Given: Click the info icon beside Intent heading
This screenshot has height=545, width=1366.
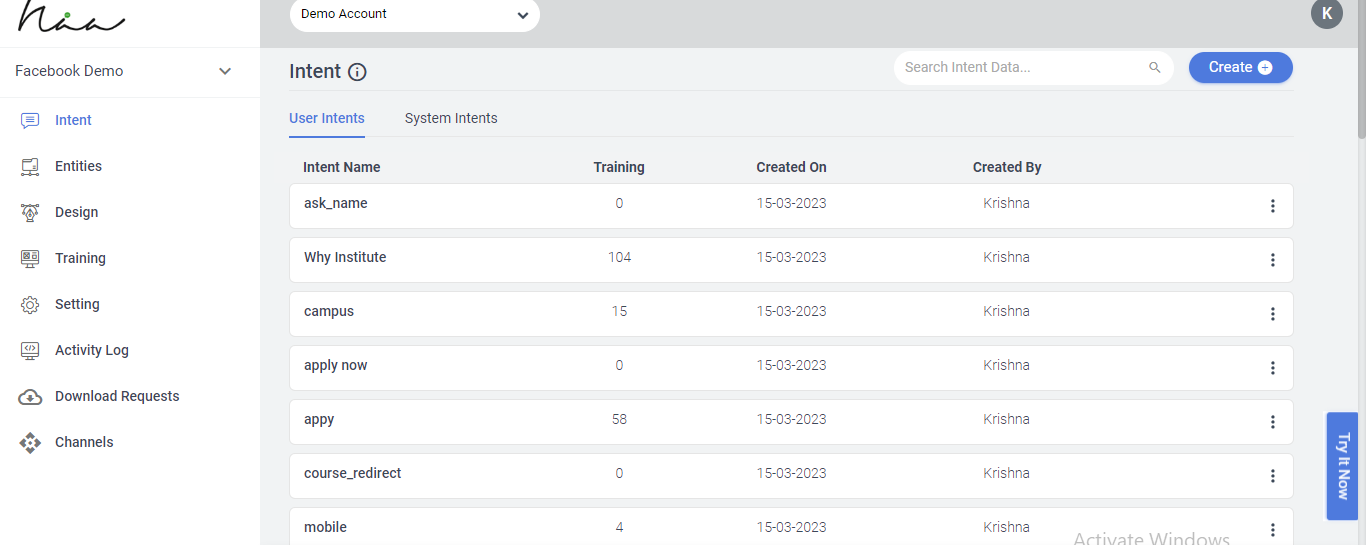Looking at the screenshot, I should (x=357, y=72).
